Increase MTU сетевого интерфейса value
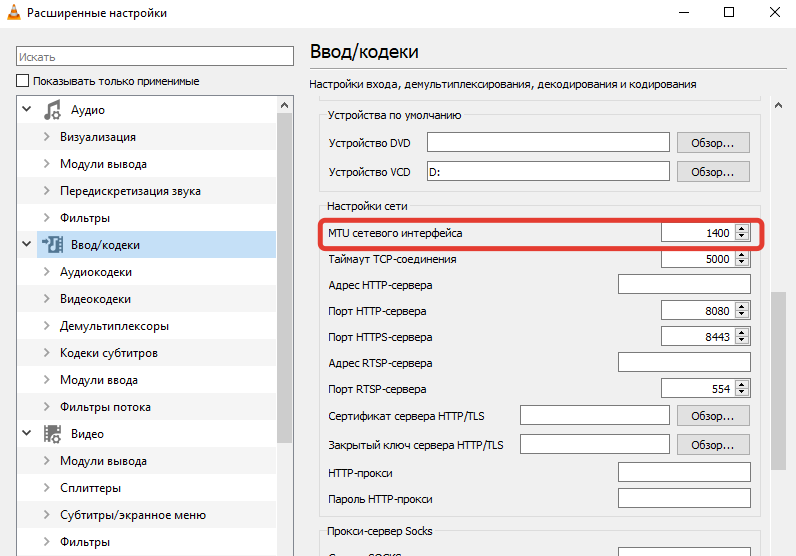 741,229
